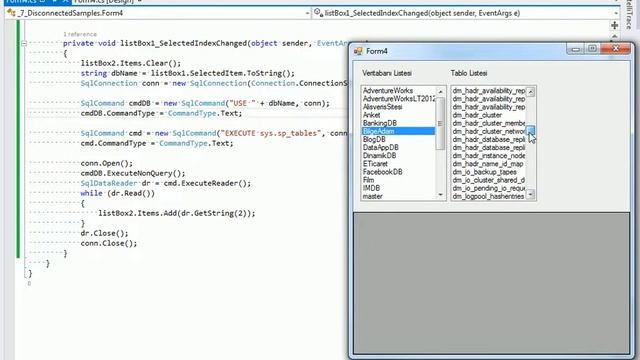Image resolution: width=640 pixels, height=360 pixels.
Task: Open the class selector dropdown _7_DisconnectedSamples.Form4
Action: click(158, 13)
